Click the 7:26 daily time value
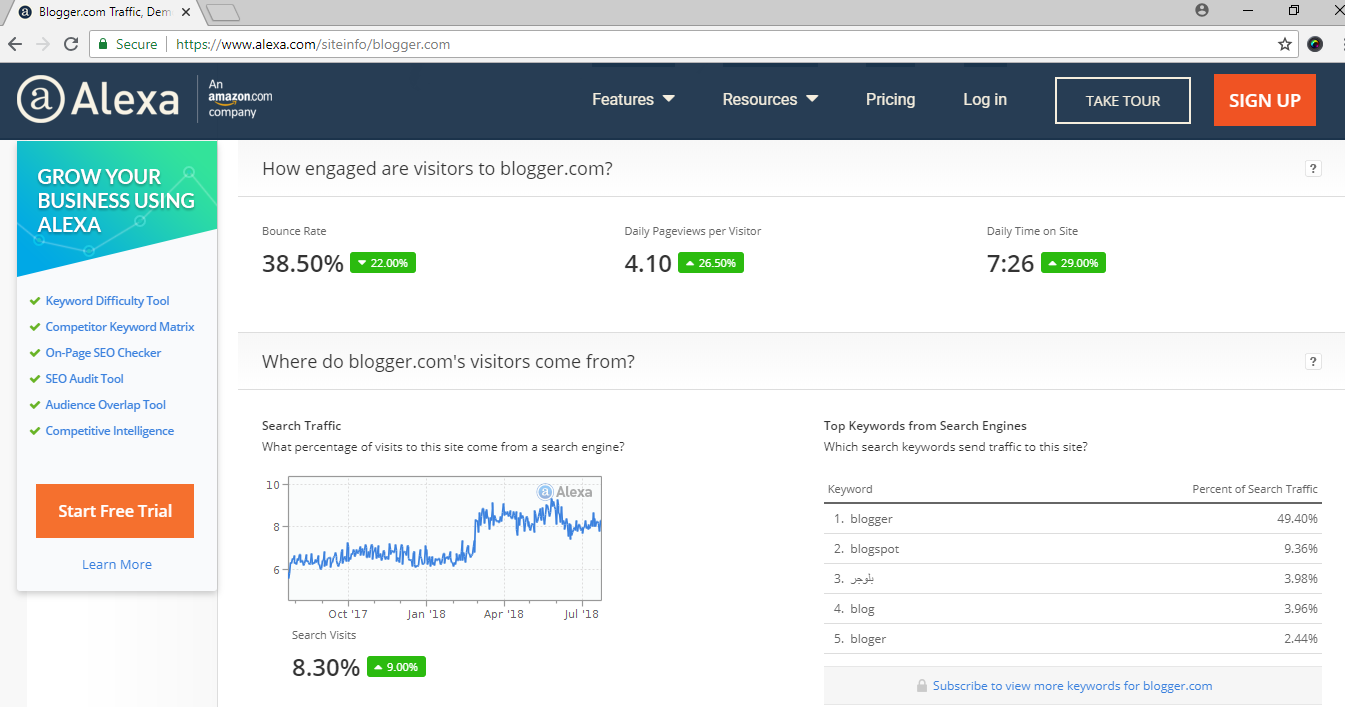 [1010, 264]
